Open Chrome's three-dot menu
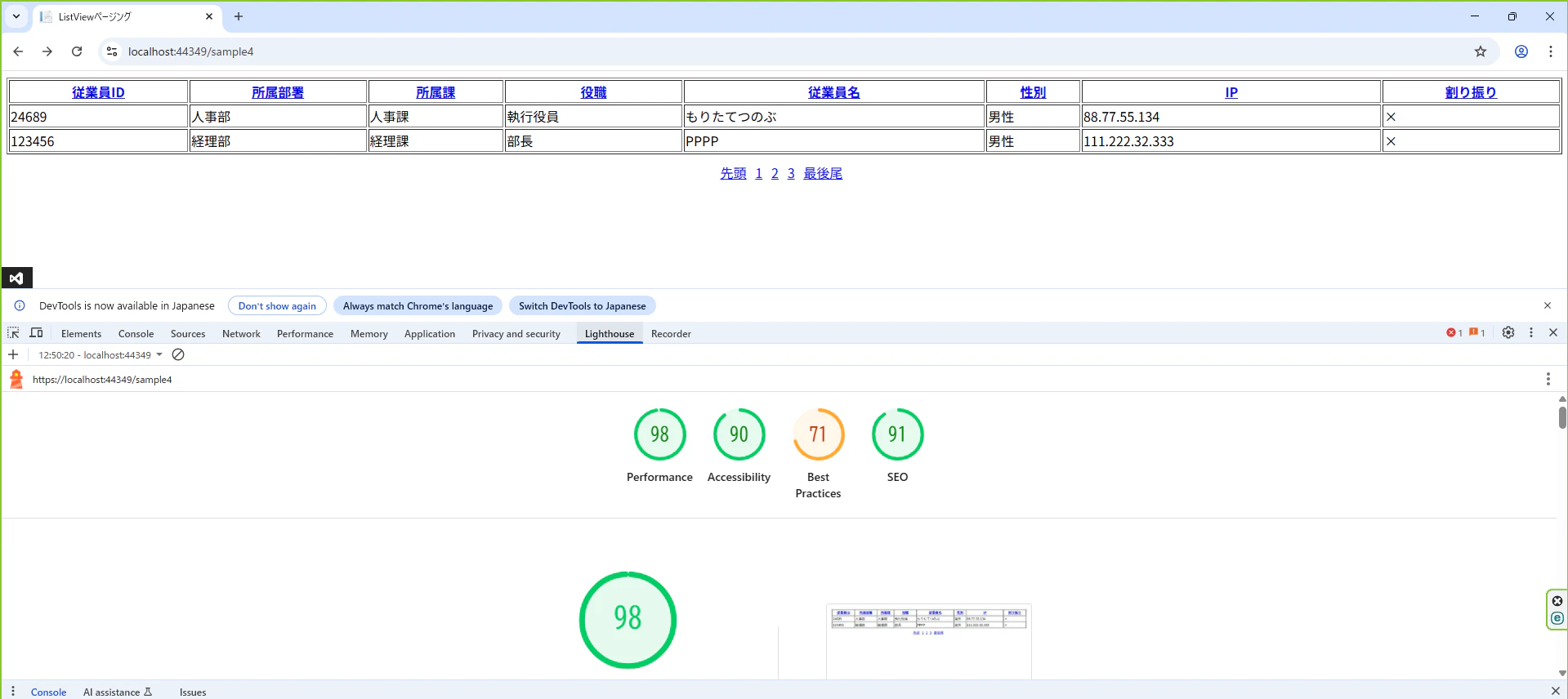Screen dimensions: 1568x699 pyautogui.click(x=1551, y=51)
